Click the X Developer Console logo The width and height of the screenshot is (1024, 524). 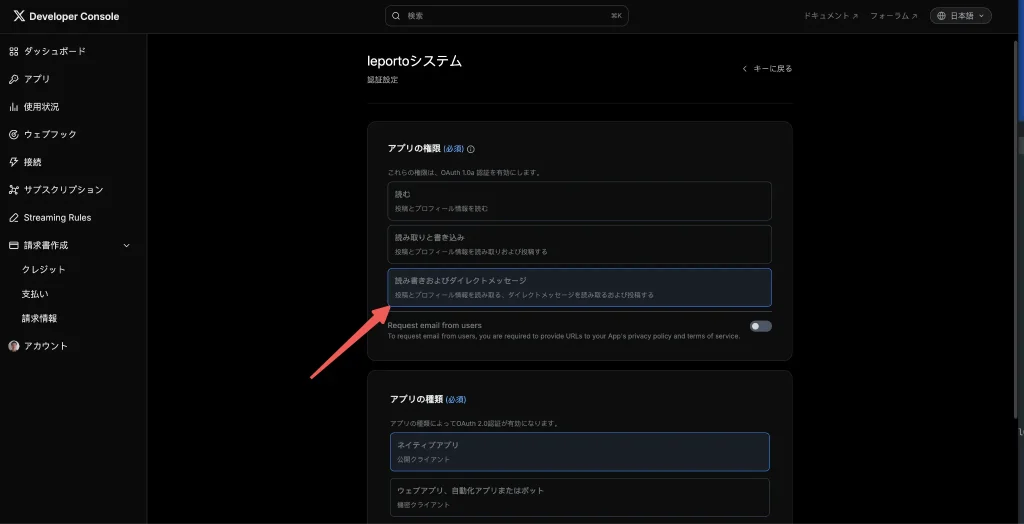tap(19, 16)
